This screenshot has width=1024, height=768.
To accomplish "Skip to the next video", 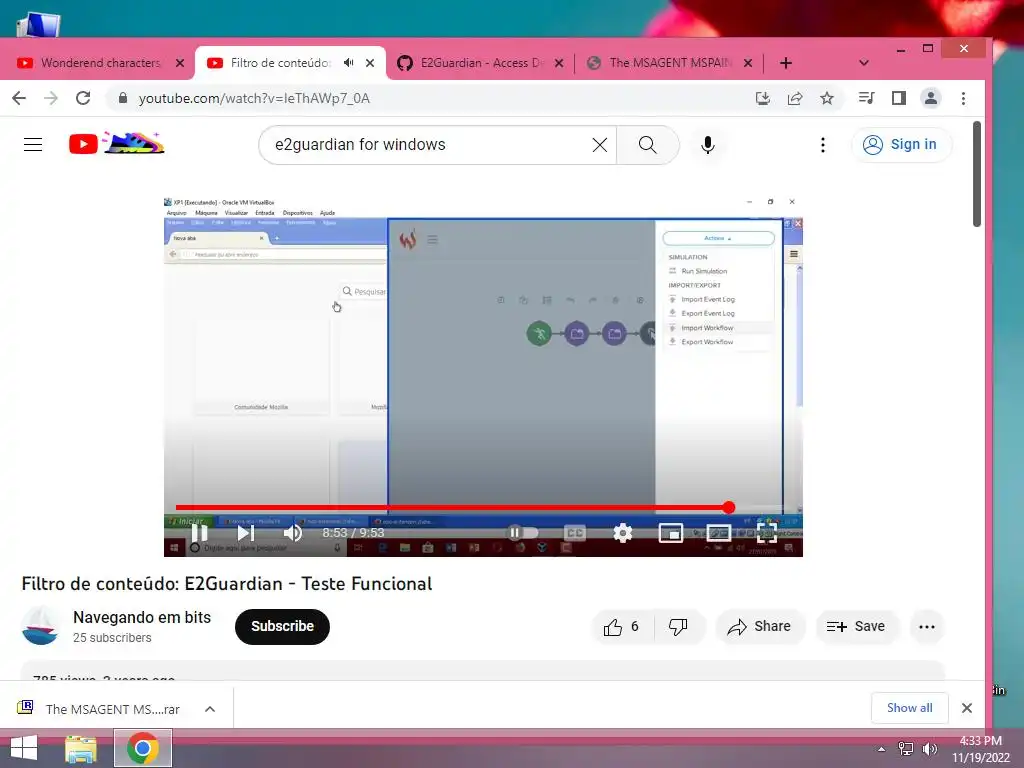I will (x=246, y=533).
